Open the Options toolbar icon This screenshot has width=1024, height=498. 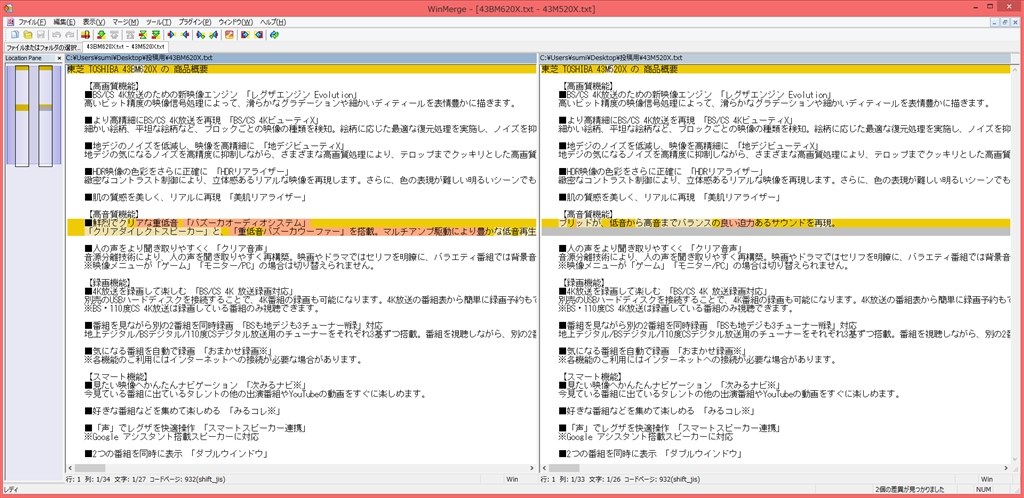click(229, 35)
